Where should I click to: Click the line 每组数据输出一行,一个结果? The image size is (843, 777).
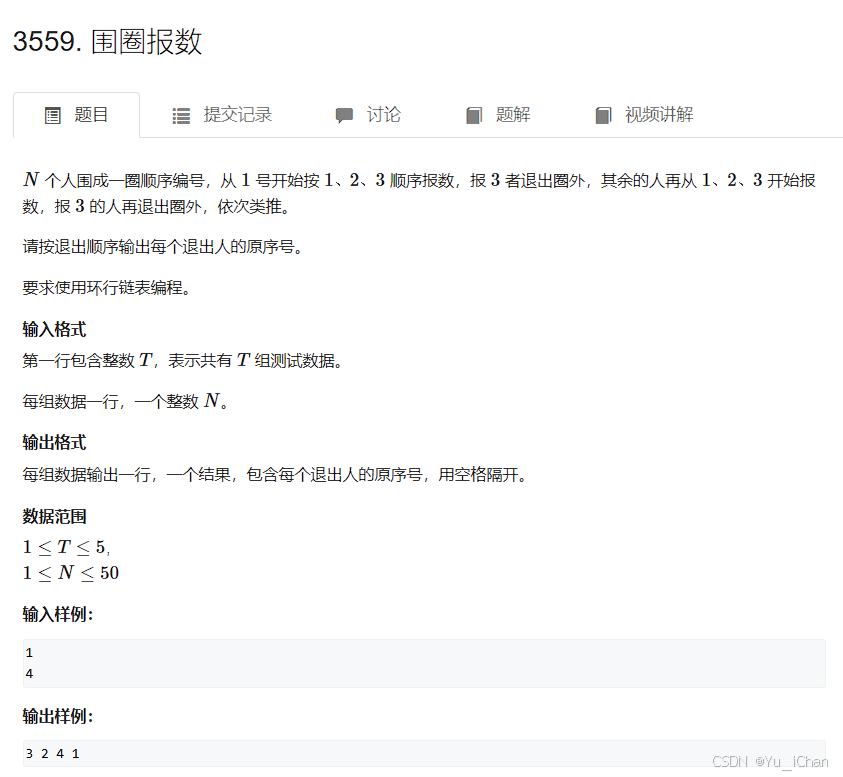point(274,475)
